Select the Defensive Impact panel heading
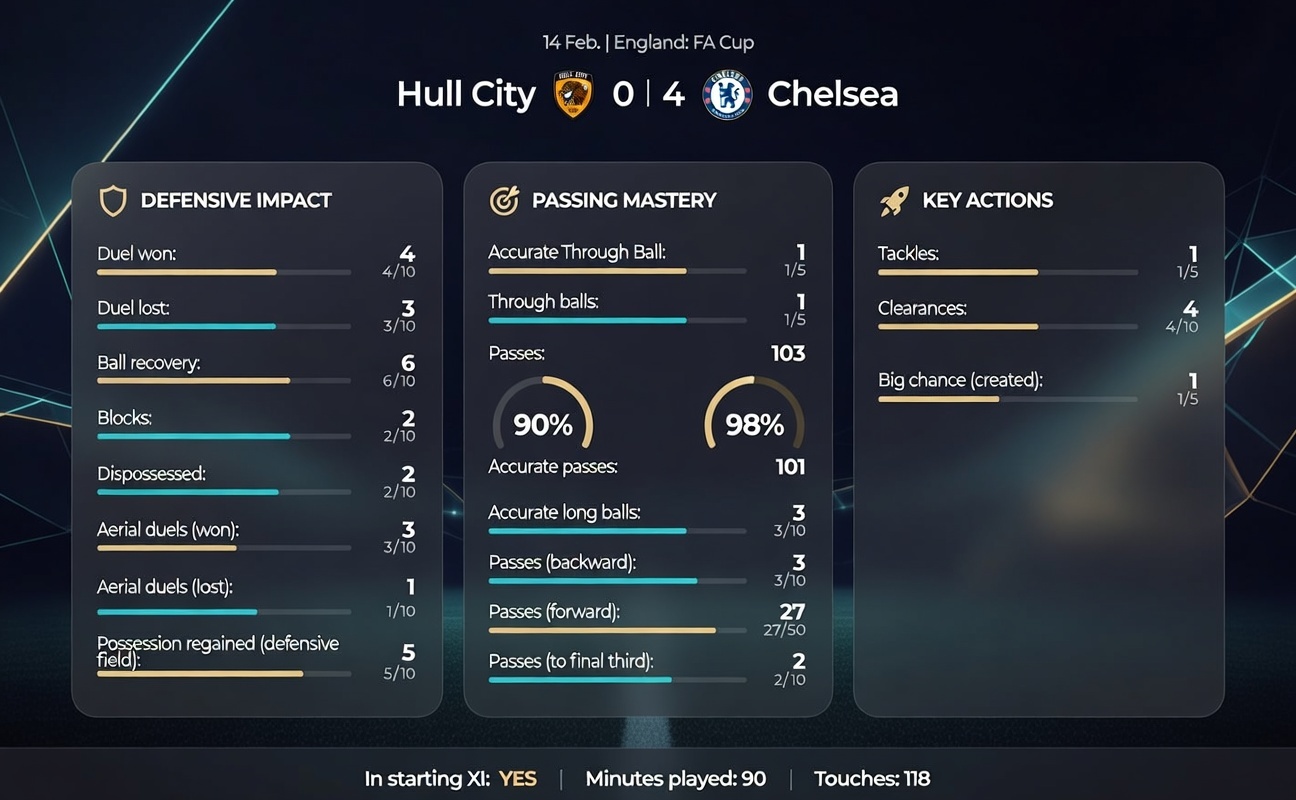The width and height of the screenshot is (1296, 800). [236, 201]
